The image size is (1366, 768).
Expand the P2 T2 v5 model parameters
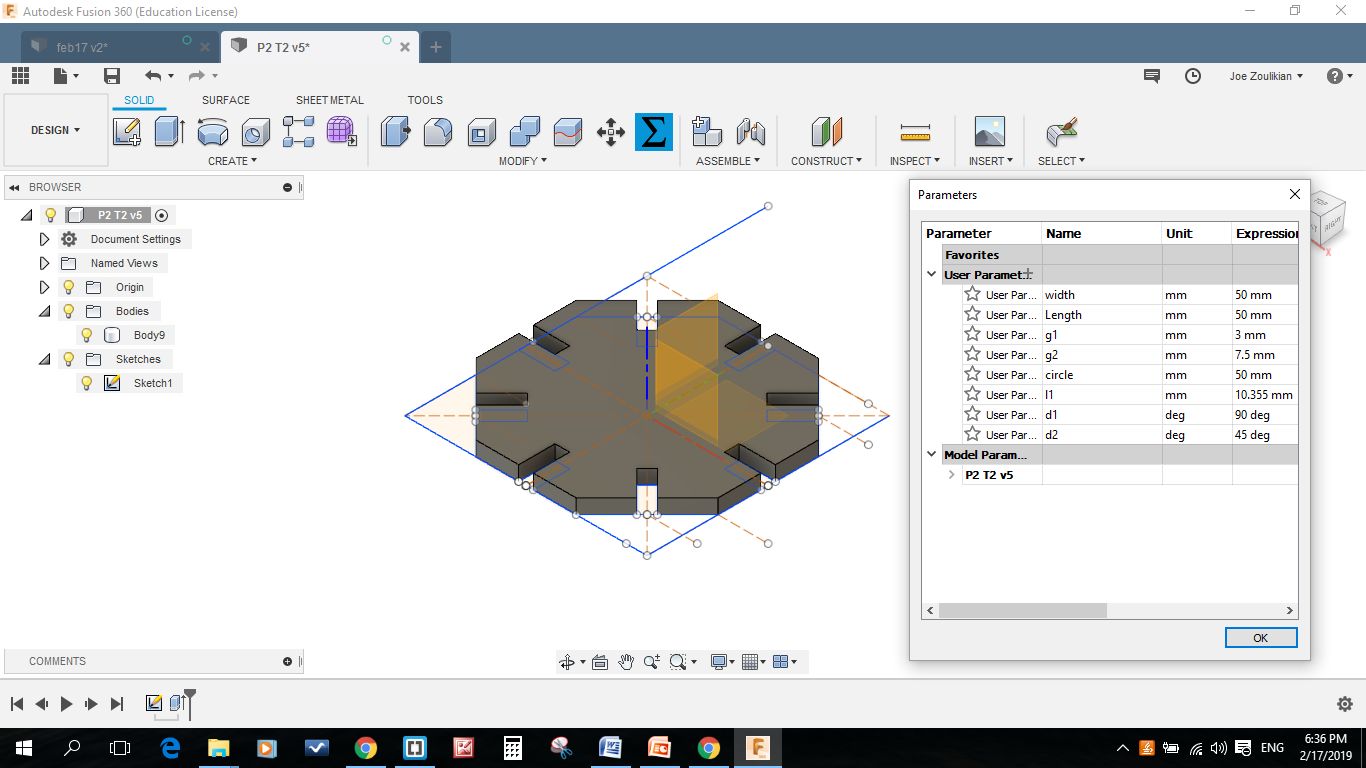[x=952, y=475]
